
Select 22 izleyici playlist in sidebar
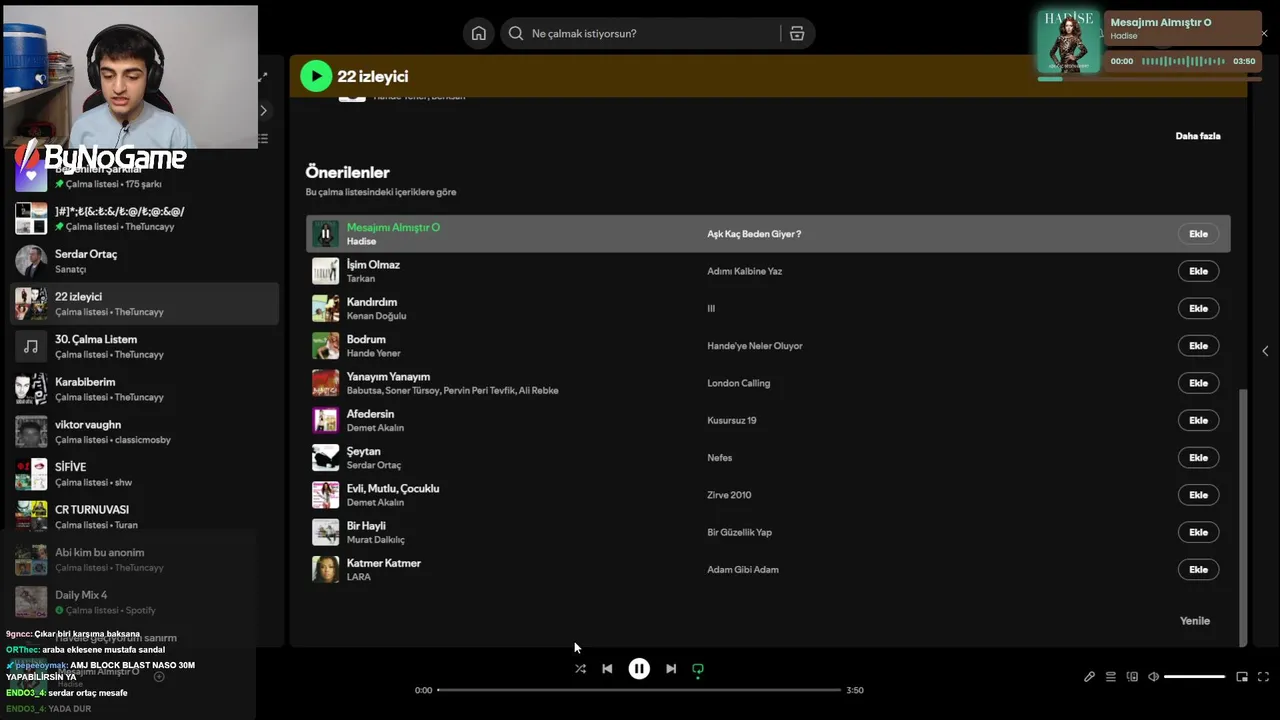pos(145,304)
